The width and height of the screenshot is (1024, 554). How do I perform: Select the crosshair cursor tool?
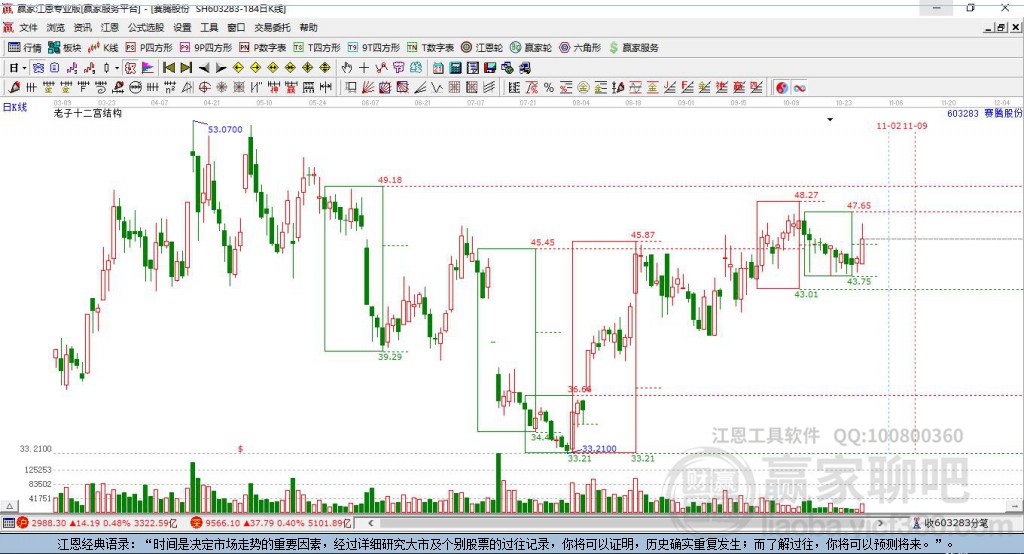(x=364, y=68)
